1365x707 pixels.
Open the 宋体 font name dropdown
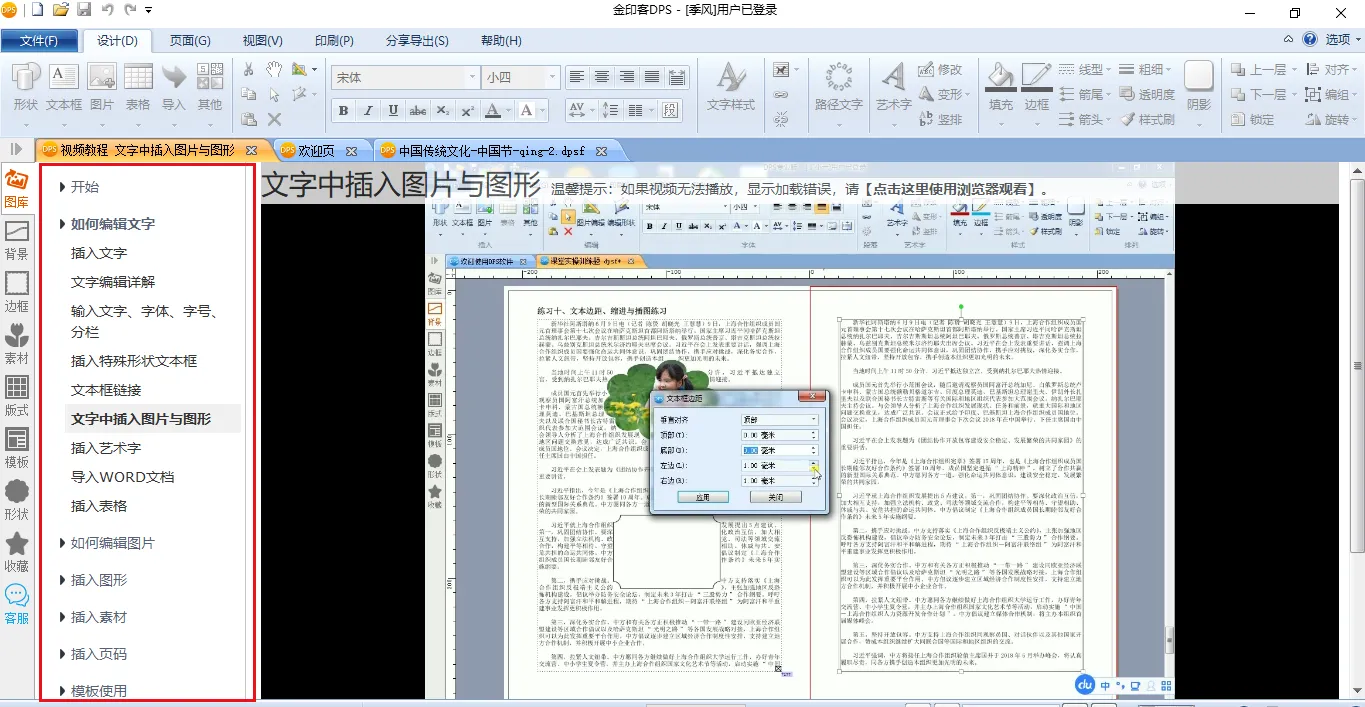[x=472, y=77]
